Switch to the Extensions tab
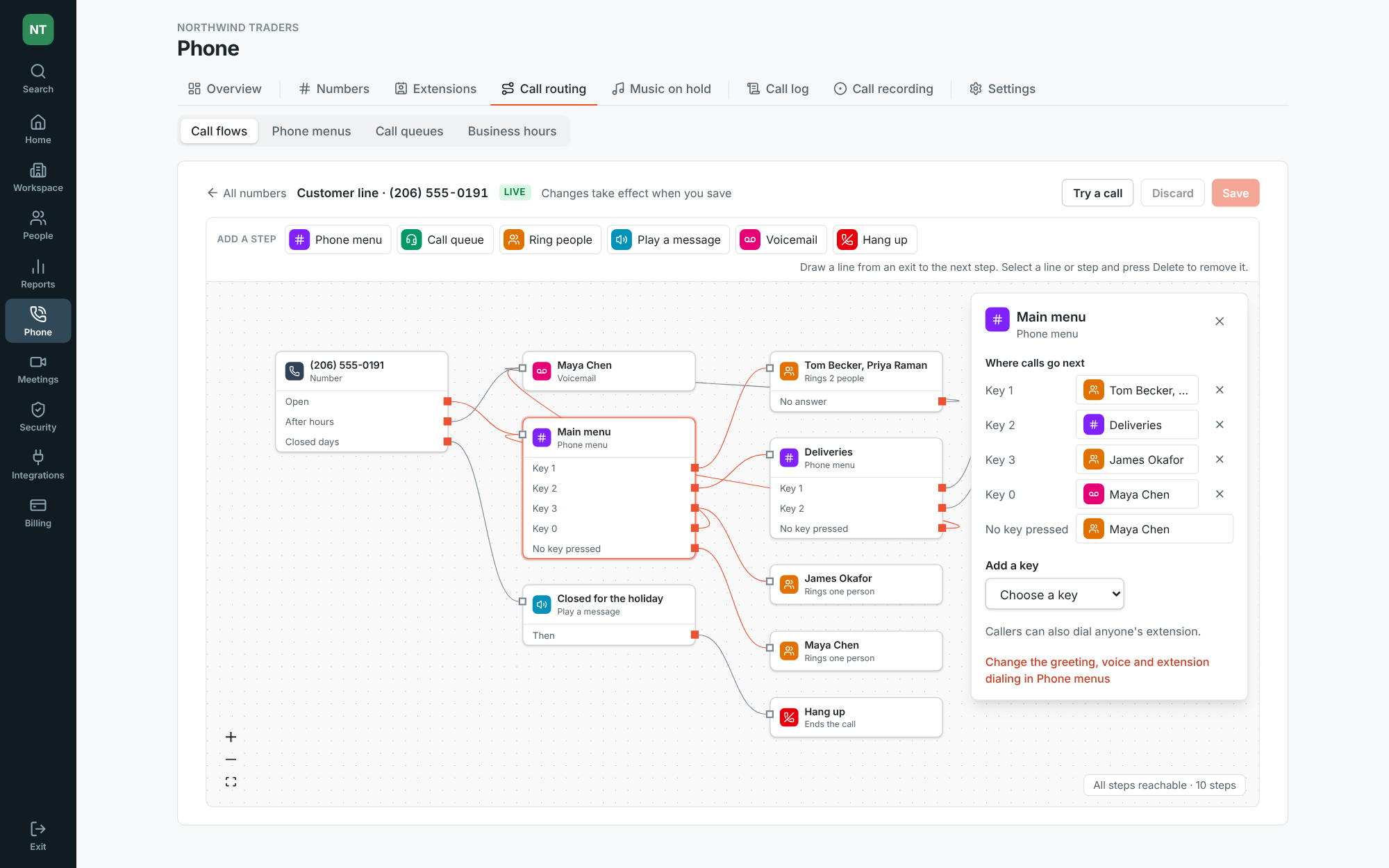 pyautogui.click(x=436, y=89)
